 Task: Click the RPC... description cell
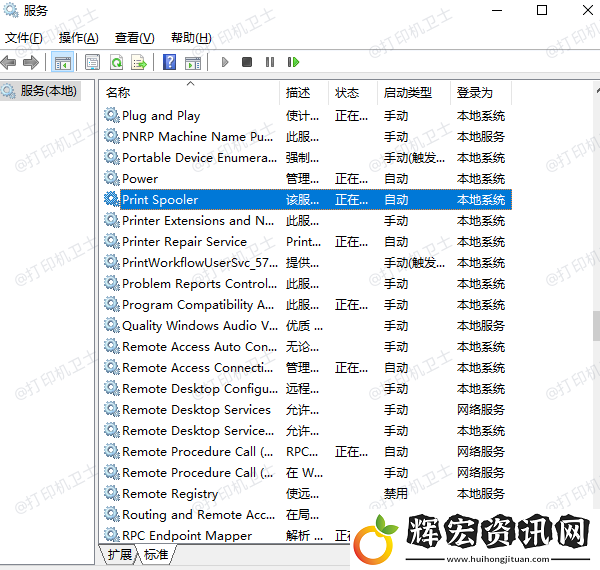click(302, 452)
